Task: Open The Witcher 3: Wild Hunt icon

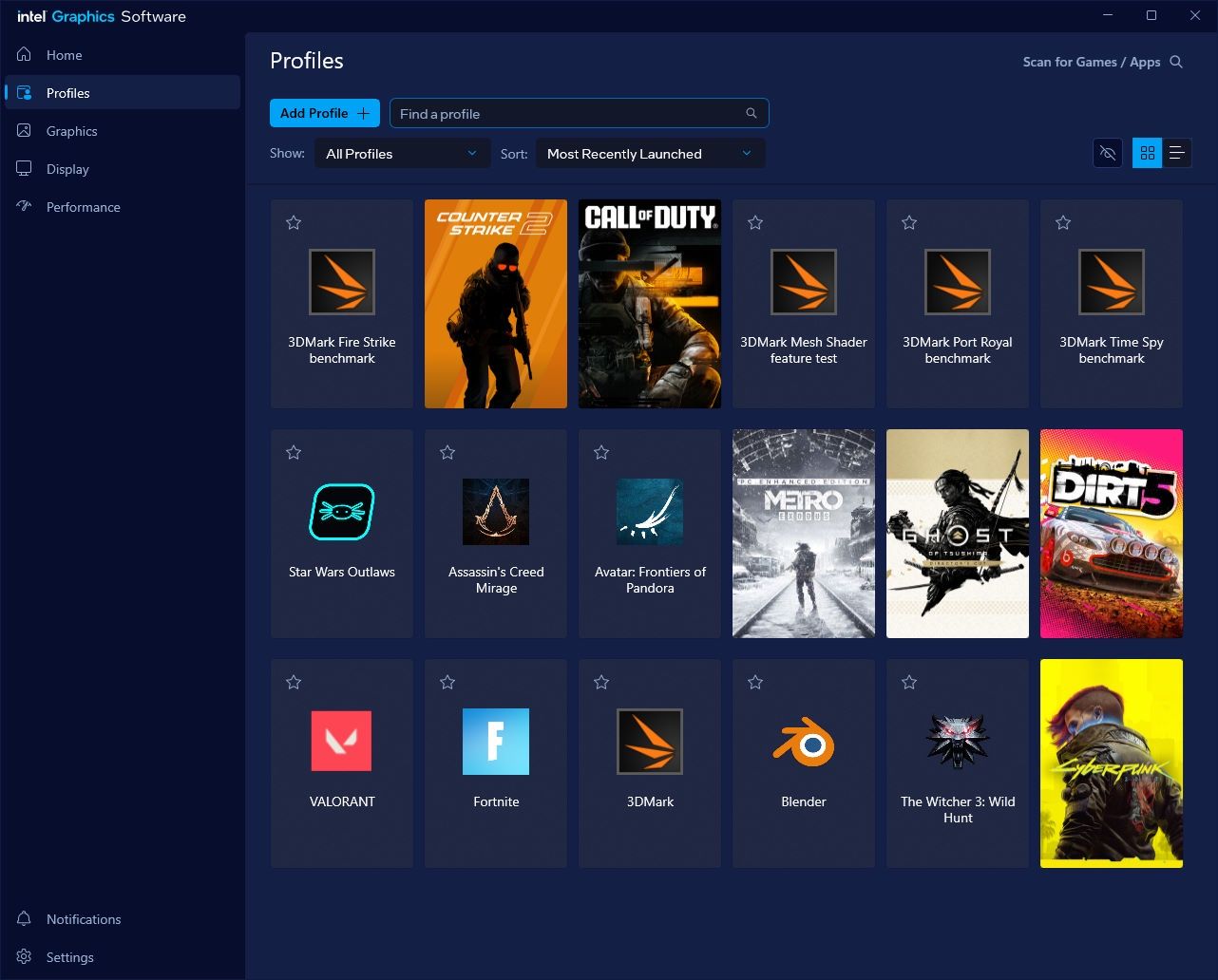Action: [958, 742]
